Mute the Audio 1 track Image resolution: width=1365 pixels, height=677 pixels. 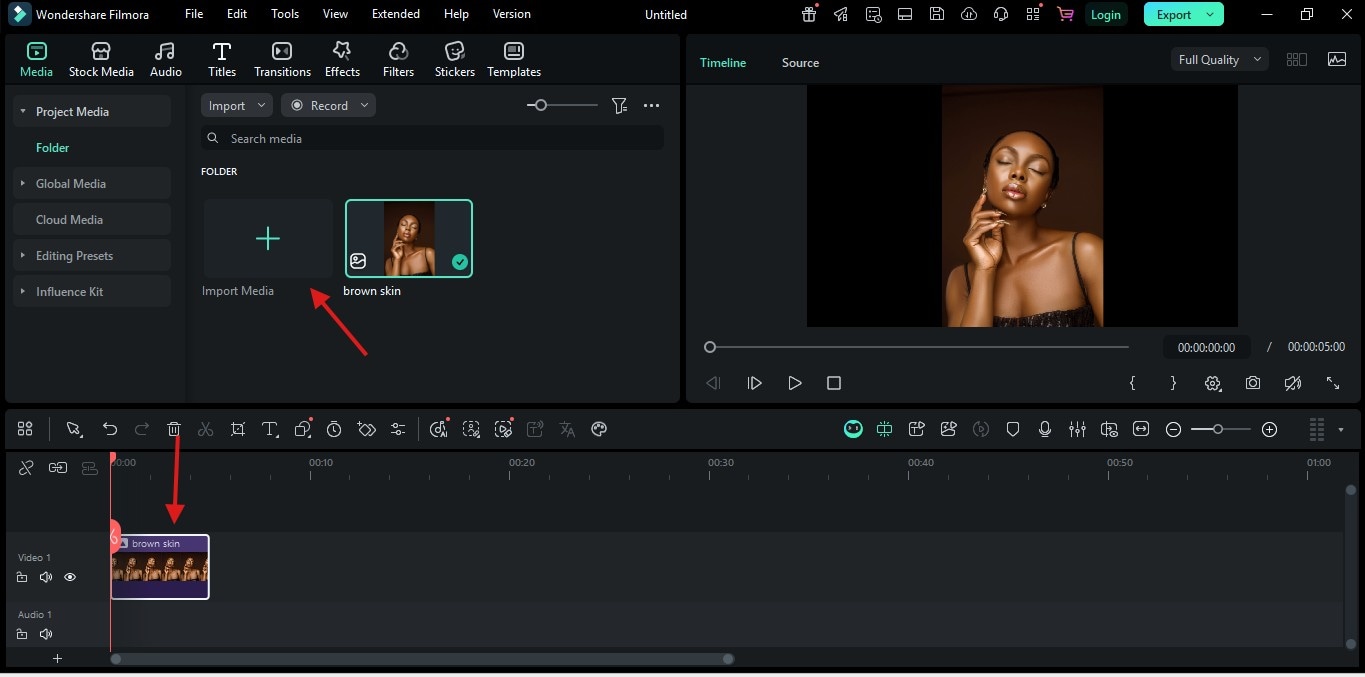[x=45, y=633]
